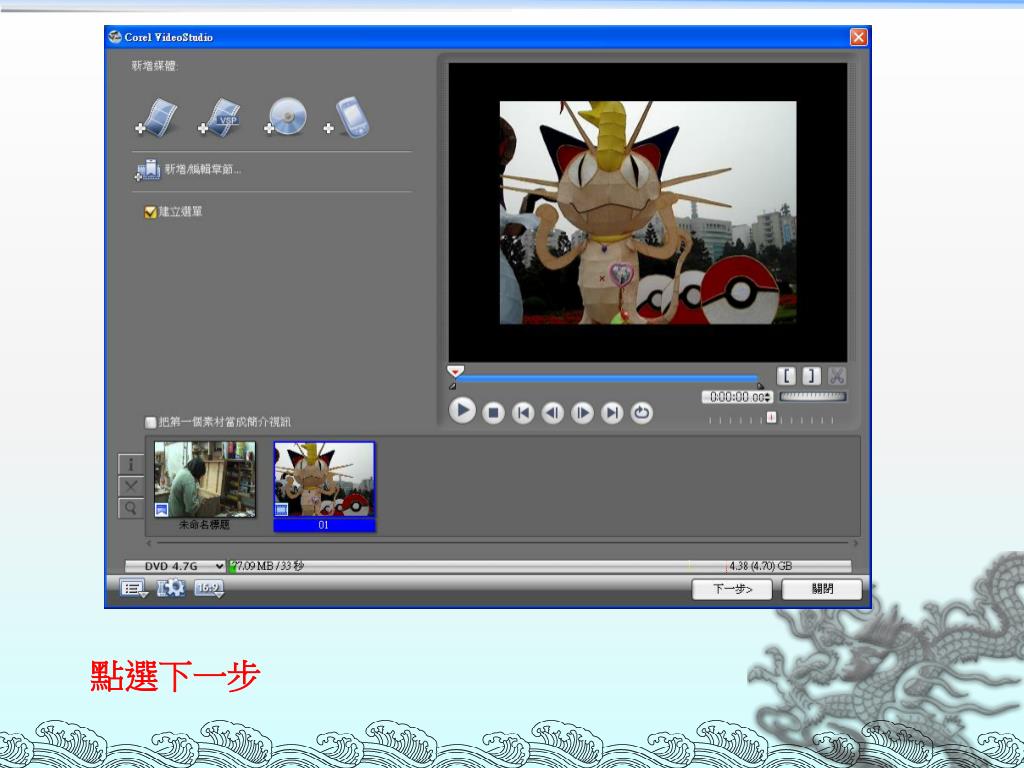The image size is (1024, 768).
Task: Click the magnifier search icon beside clips
Action: [x=131, y=507]
